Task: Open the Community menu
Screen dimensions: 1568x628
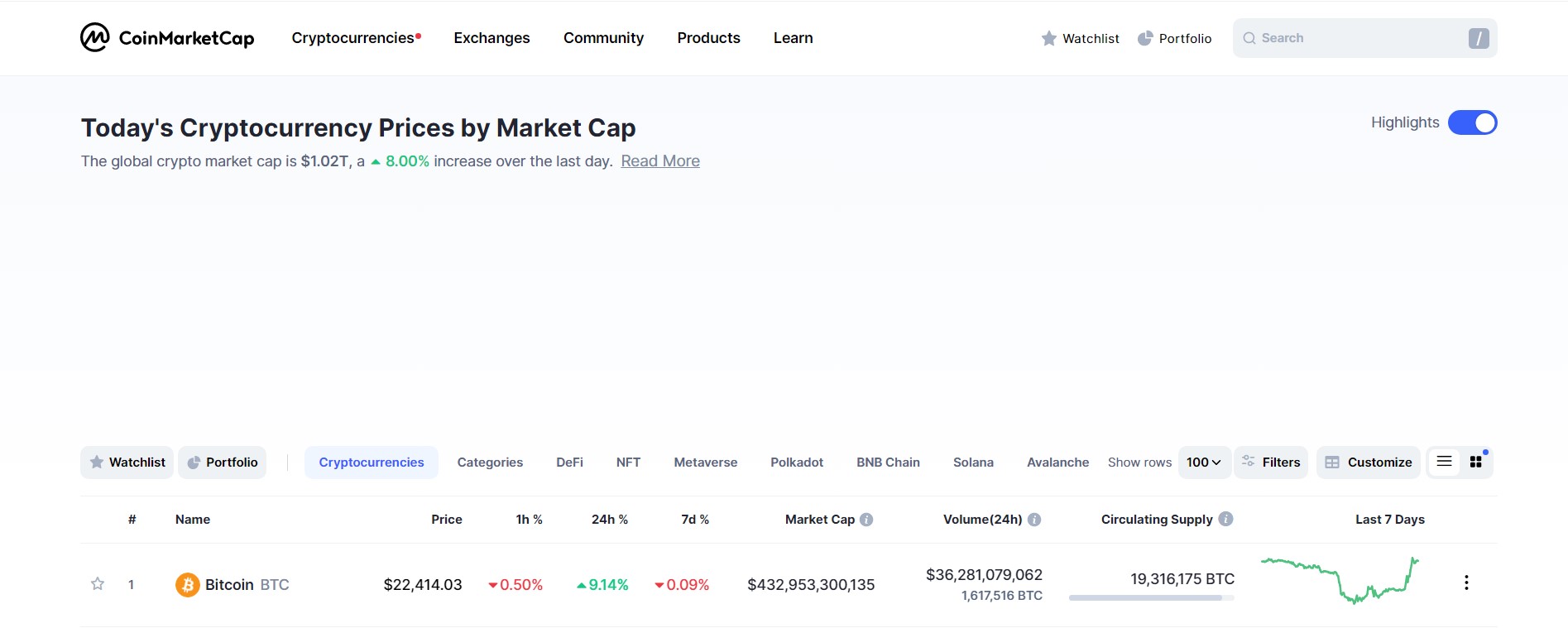Action: [x=603, y=38]
